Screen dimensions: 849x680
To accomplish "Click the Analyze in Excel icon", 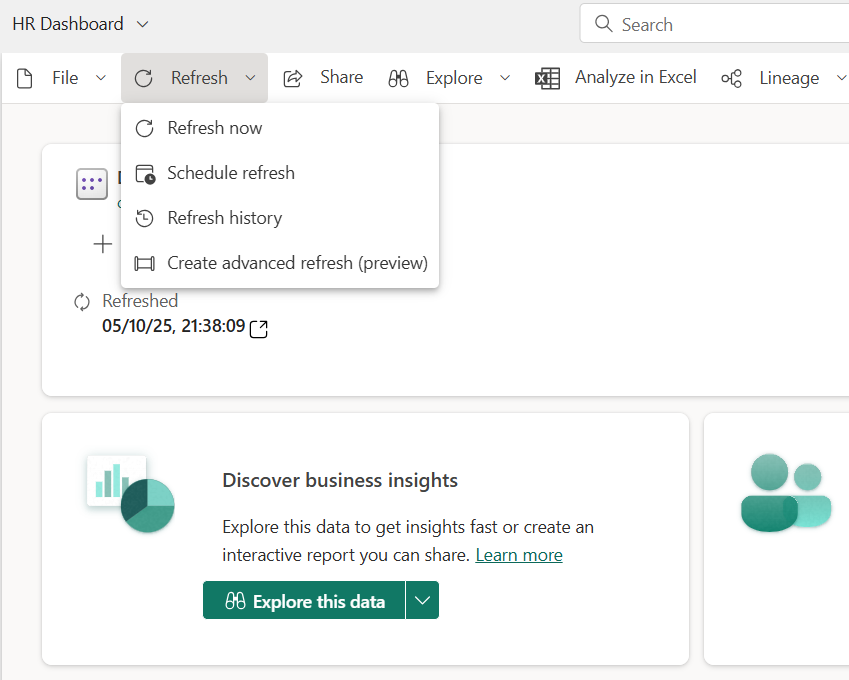I will pos(547,78).
